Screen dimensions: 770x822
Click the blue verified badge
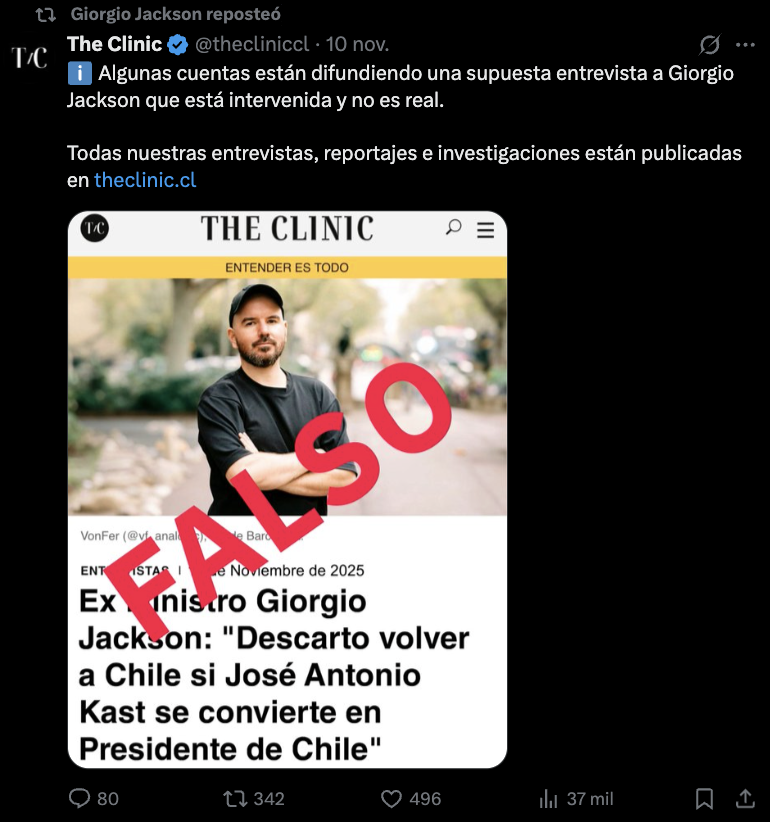178,45
